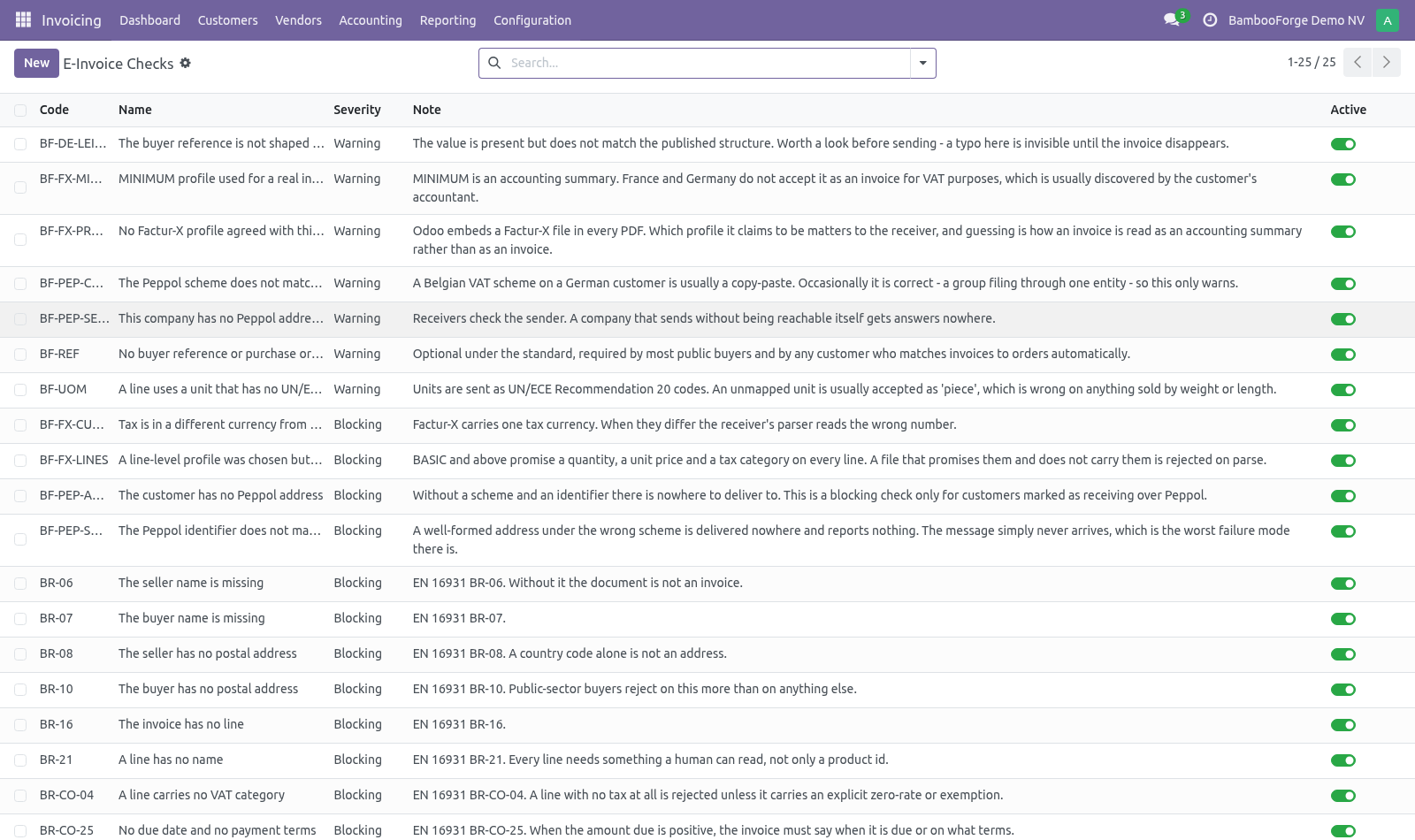
Task: Open the Reporting menu
Action: pos(447,19)
